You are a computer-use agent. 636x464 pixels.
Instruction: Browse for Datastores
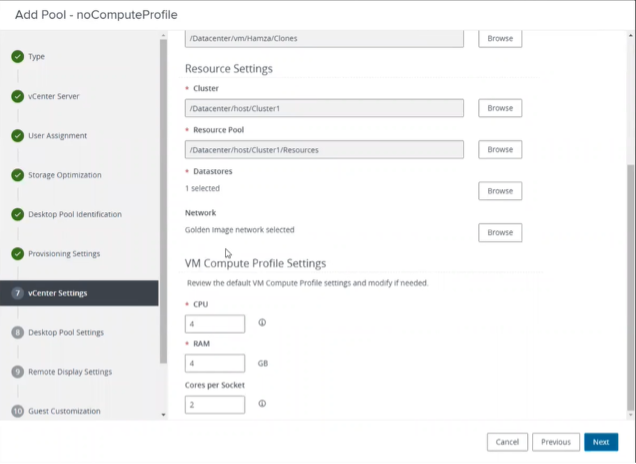click(x=500, y=191)
